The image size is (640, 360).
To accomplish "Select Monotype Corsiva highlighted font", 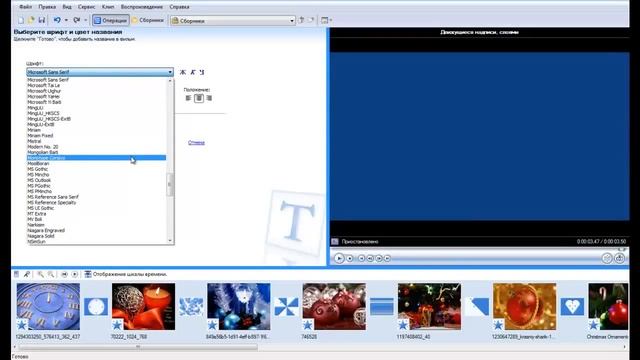I will pyautogui.click(x=96, y=158).
